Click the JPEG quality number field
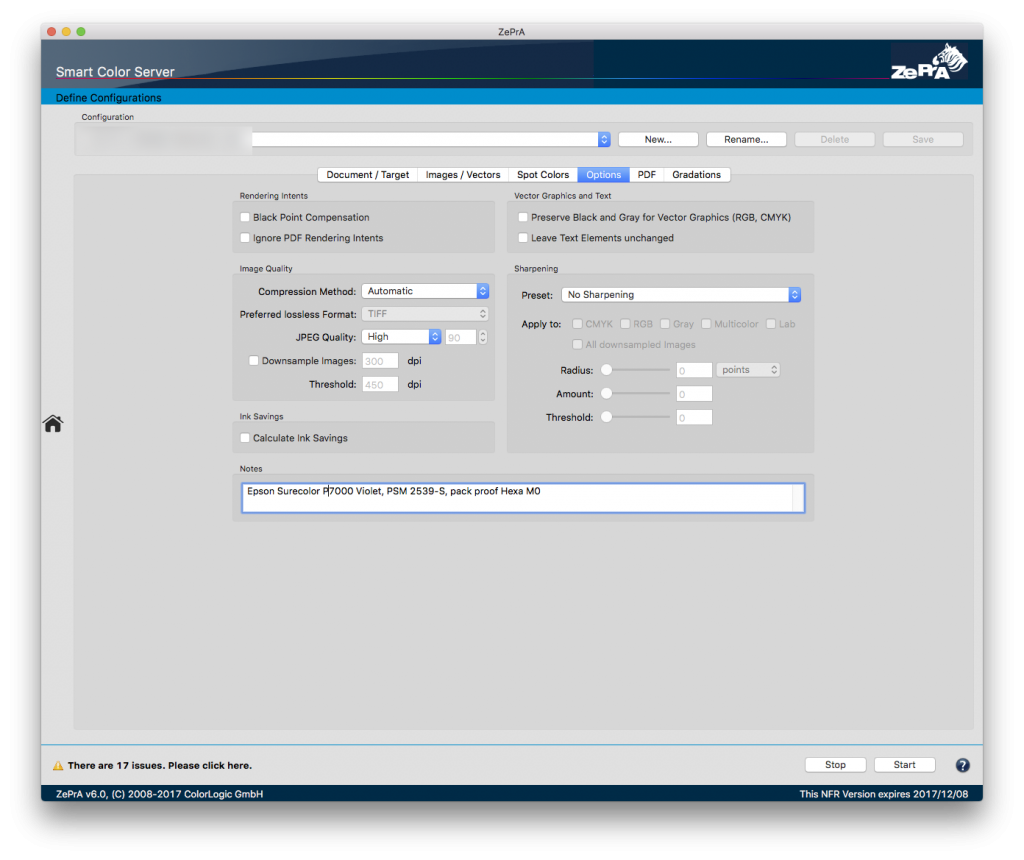This screenshot has width=1024, height=860. 461,337
